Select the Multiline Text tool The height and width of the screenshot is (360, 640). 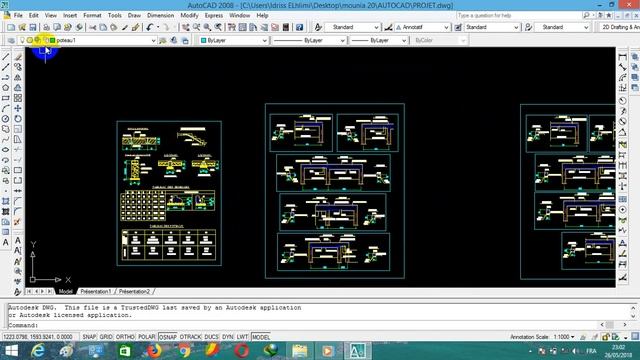click(6, 242)
